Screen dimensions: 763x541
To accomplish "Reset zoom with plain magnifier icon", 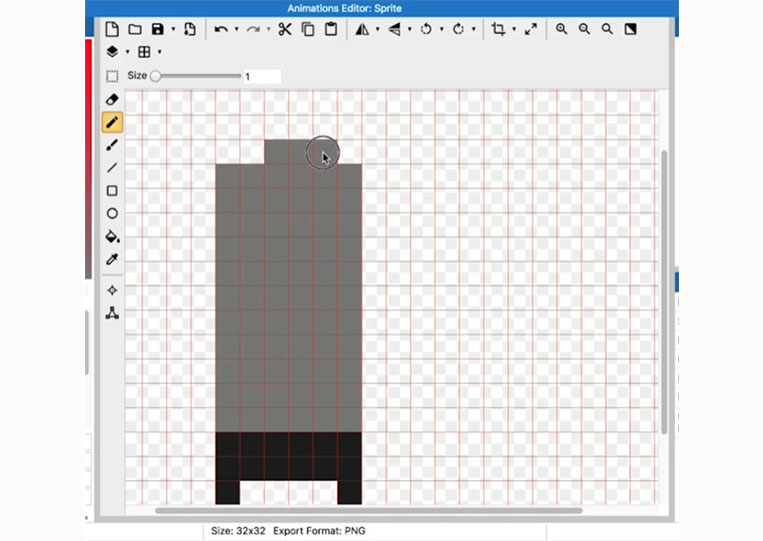I will (607, 29).
